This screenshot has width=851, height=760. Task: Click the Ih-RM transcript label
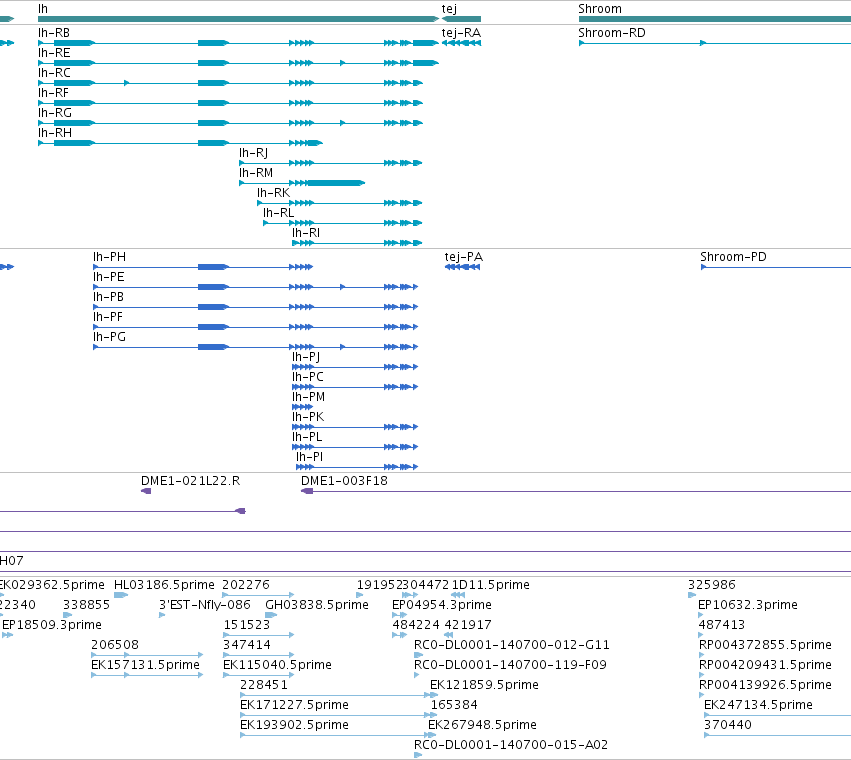pos(256,173)
